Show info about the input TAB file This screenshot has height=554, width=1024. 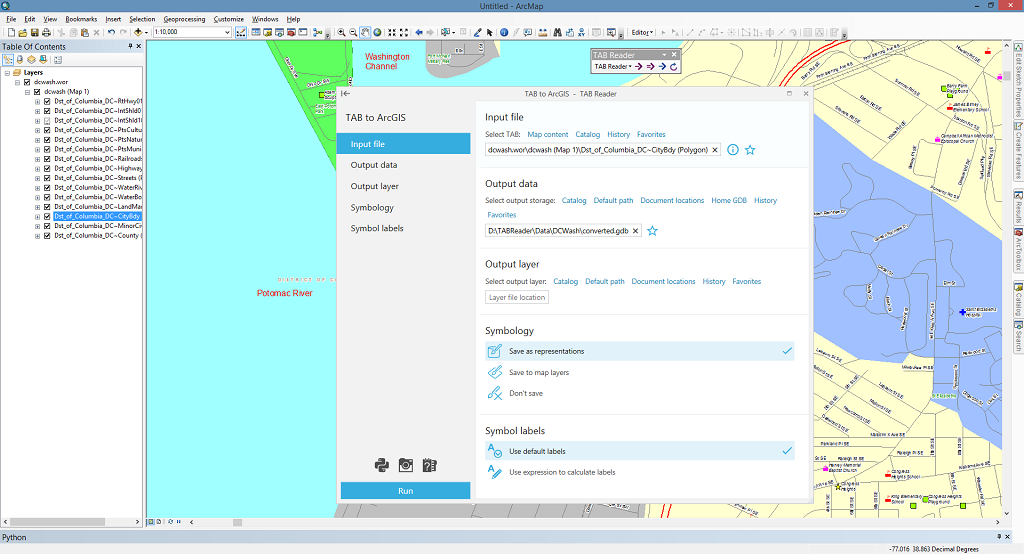(733, 150)
